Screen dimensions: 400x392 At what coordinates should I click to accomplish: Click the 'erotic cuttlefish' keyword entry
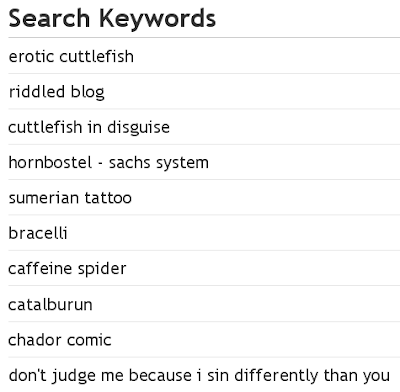(71, 56)
